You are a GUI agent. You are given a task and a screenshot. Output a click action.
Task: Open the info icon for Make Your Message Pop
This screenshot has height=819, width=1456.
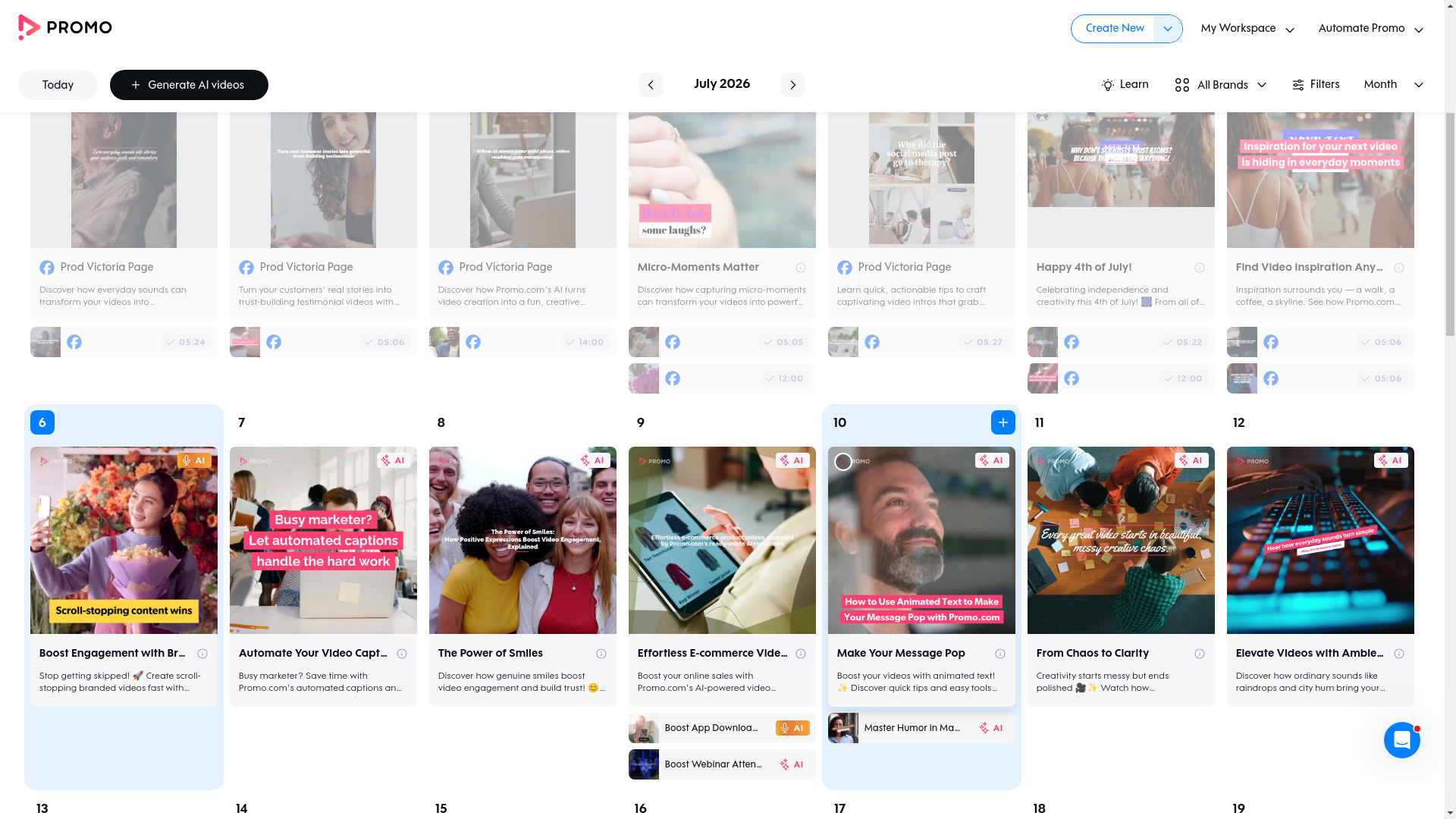(999, 654)
